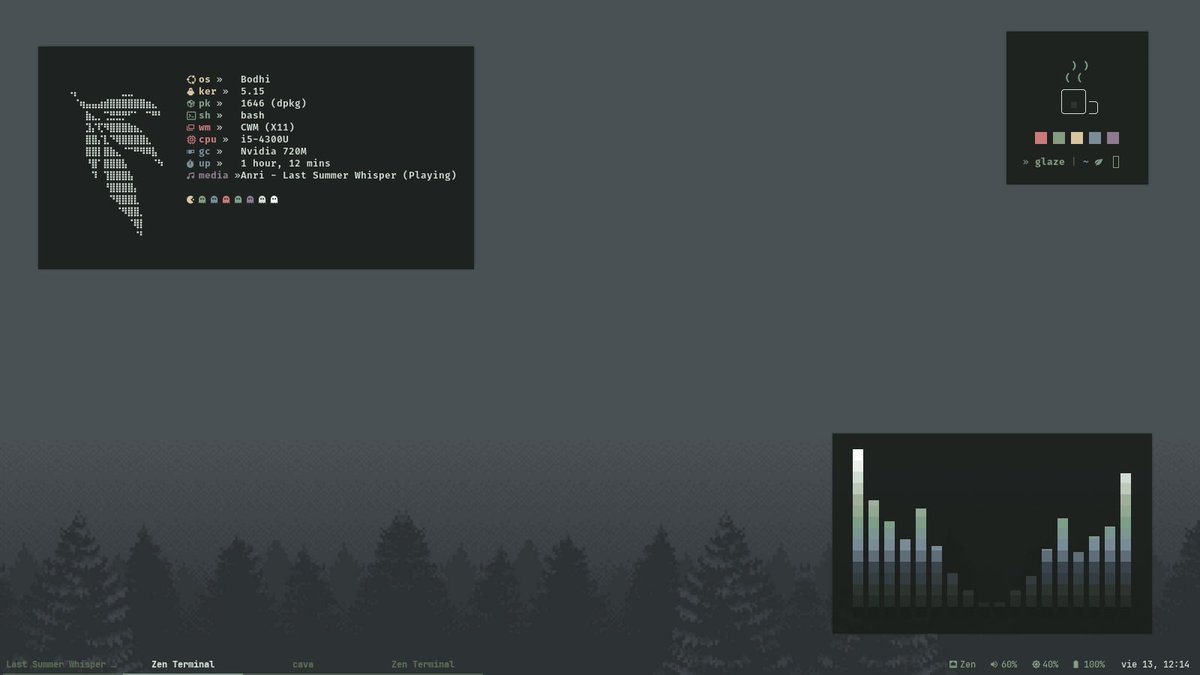Click the red ghost icon
The height and width of the screenshot is (675, 1200).
[226, 199]
